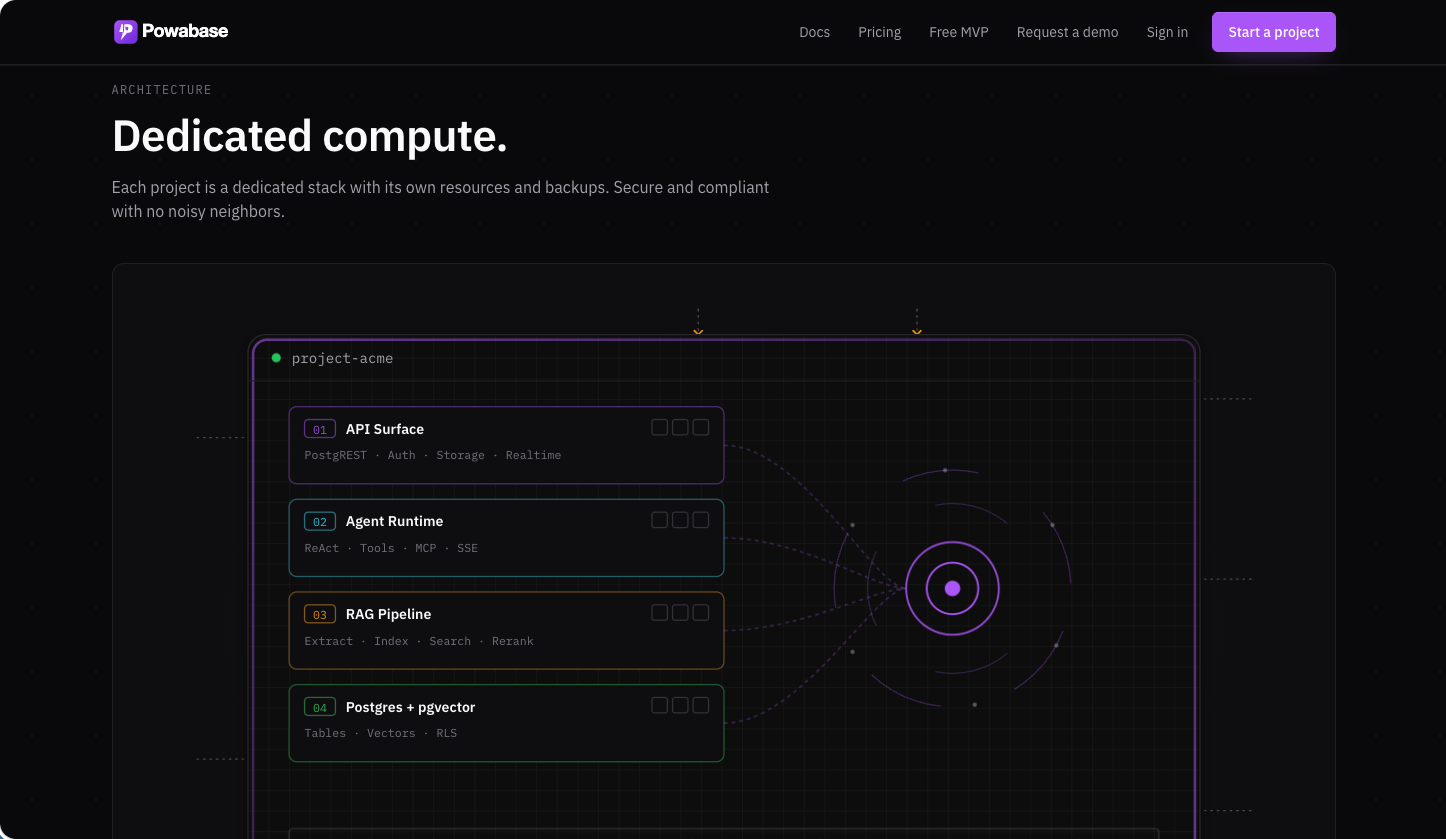Screen dimensions: 1446x839
Task: Select the 03 badge on RAG Pipeline
Action: (320, 615)
